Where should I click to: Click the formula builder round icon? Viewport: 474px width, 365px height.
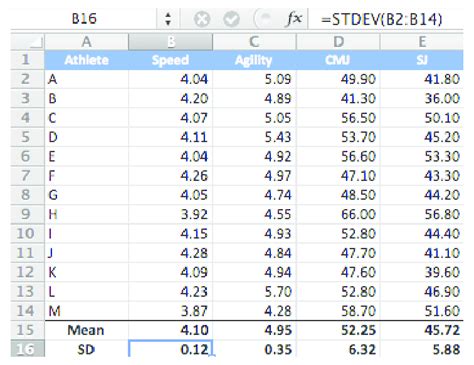point(263,19)
